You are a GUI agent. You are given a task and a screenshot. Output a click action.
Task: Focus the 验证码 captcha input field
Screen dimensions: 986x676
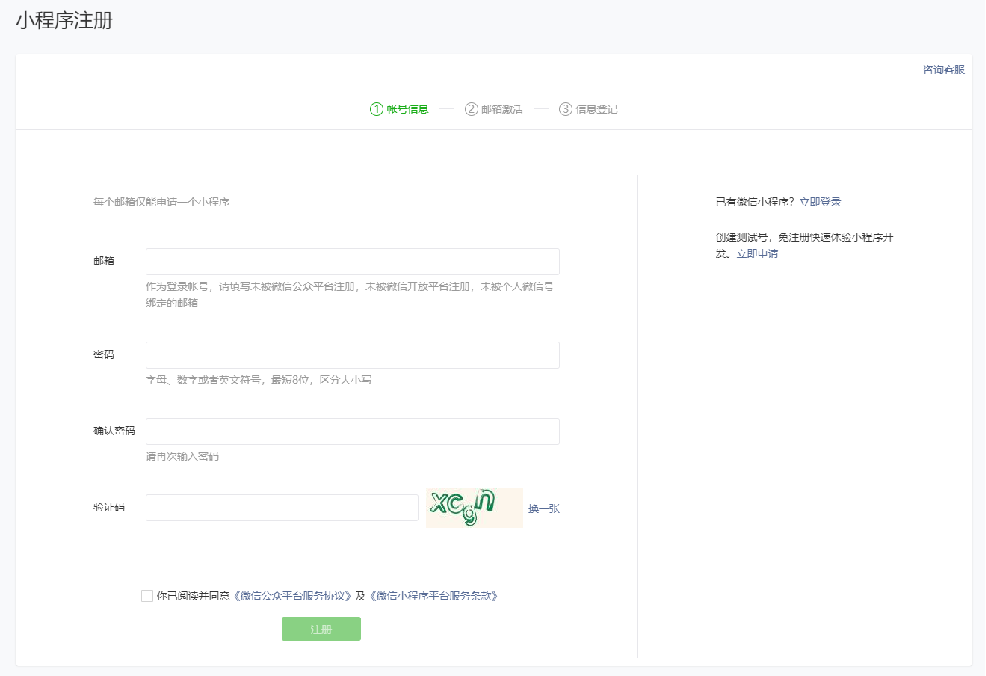point(282,508)
